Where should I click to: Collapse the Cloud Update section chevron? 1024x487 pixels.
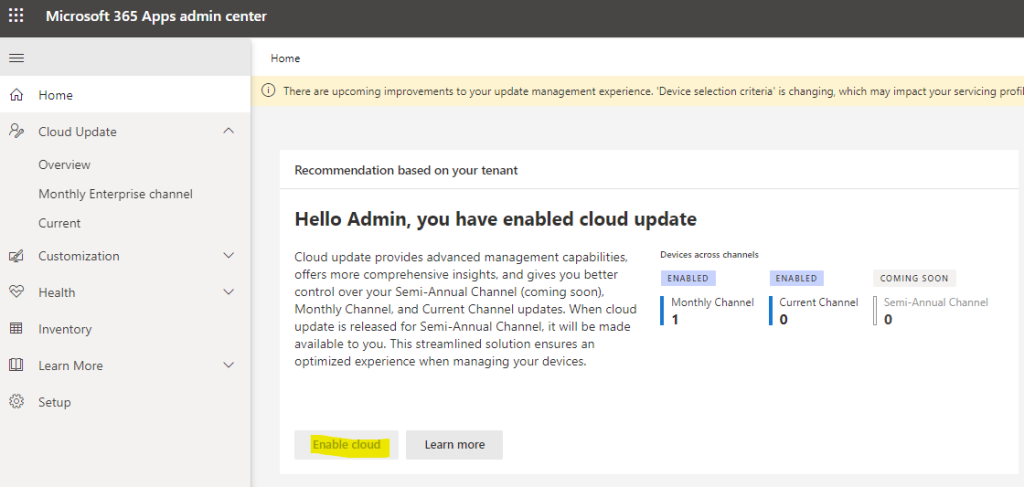tap(229, 131)
